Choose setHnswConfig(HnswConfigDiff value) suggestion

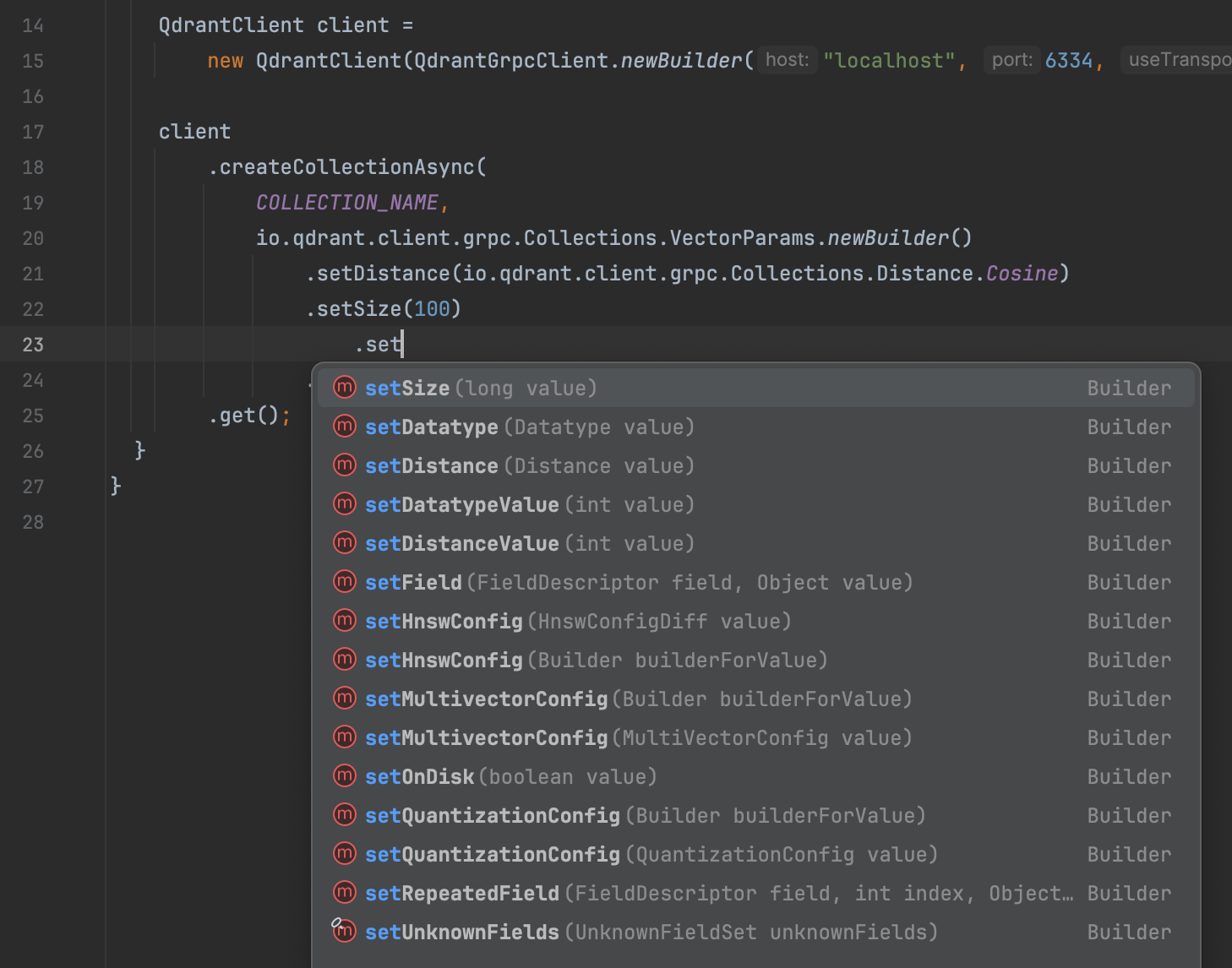click(x=578, y=622)
